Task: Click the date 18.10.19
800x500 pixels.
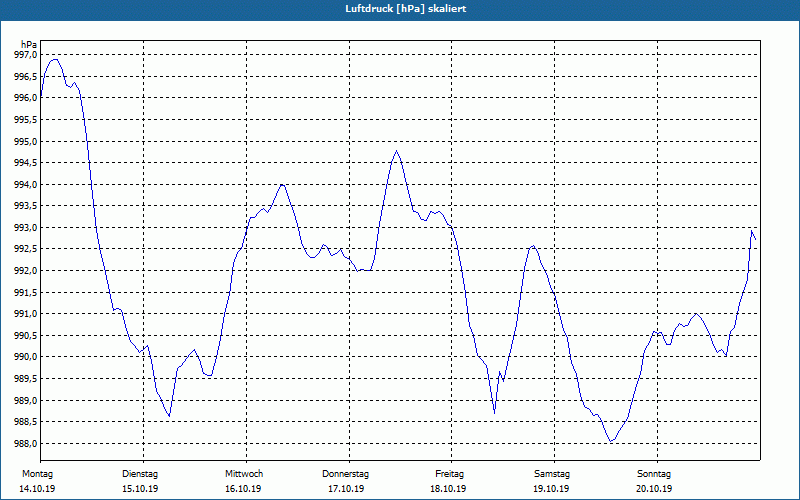Action: click(x=448, y=489)
